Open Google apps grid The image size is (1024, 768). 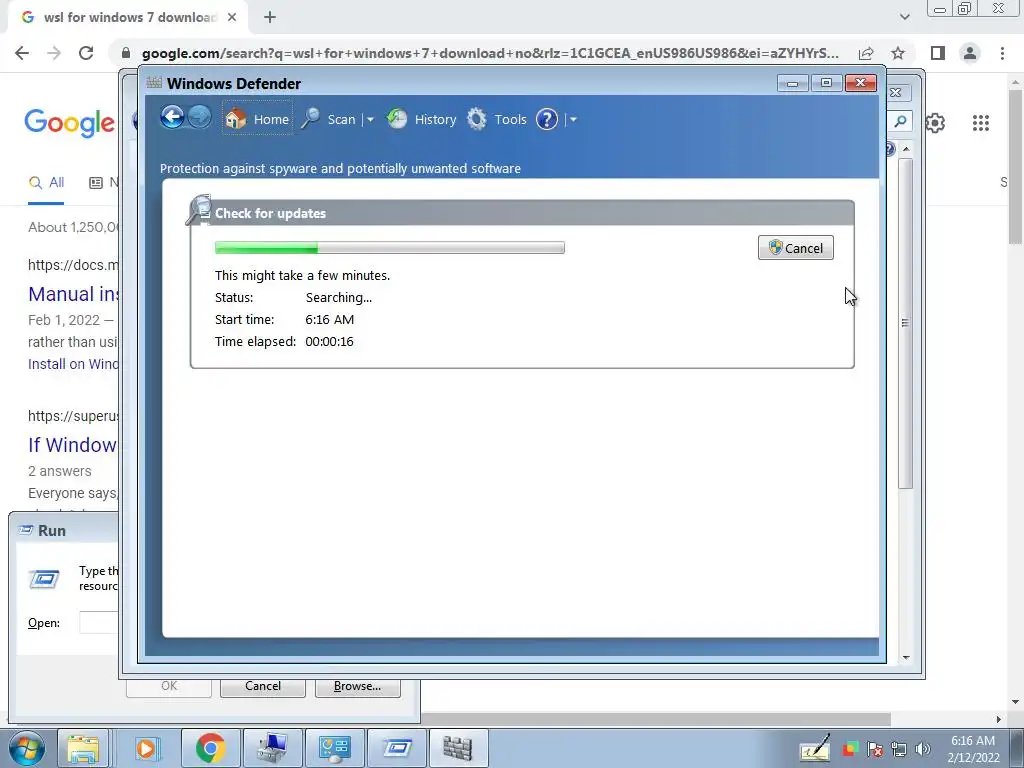coord(981,123)
